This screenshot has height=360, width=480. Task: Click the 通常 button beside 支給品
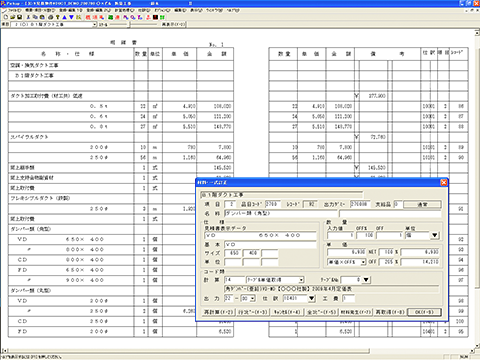click(x=422, y=204)
